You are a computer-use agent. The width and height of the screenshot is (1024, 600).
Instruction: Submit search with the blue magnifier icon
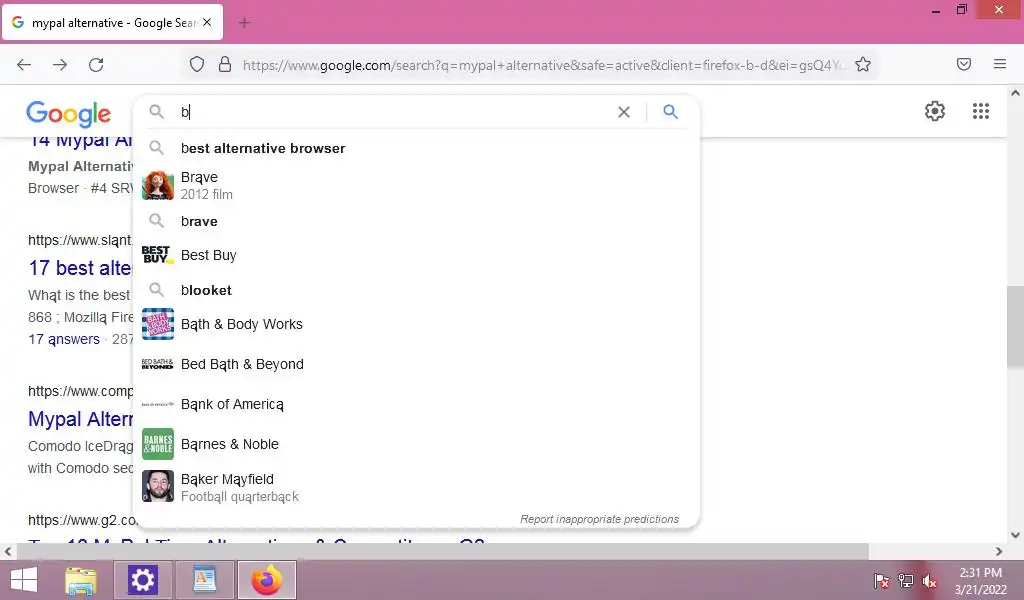670,112
